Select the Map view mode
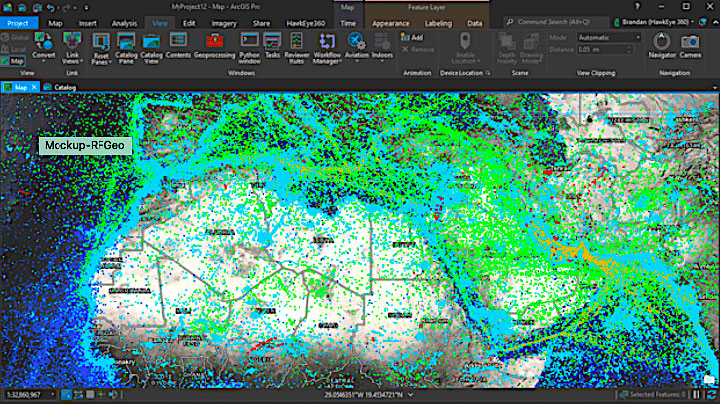The width and height of the screenshot is (720, 404). (x=13, y=61)
